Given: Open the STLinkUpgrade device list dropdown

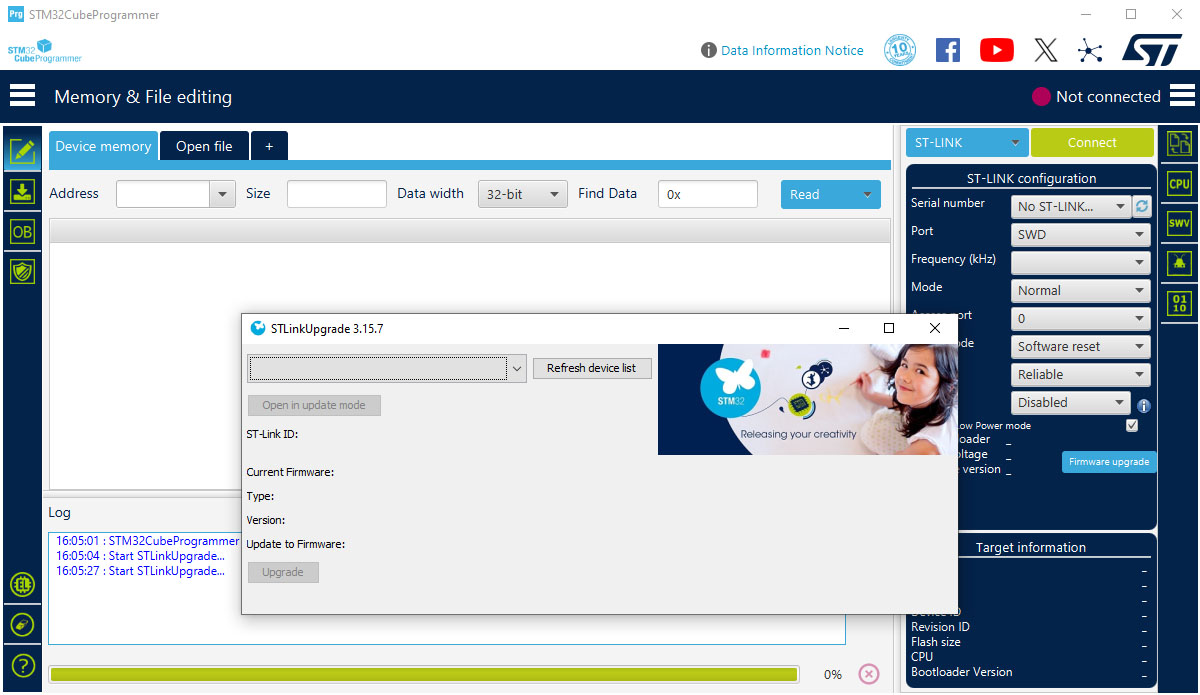Looking at the screenshot, I should coord(387,368).
